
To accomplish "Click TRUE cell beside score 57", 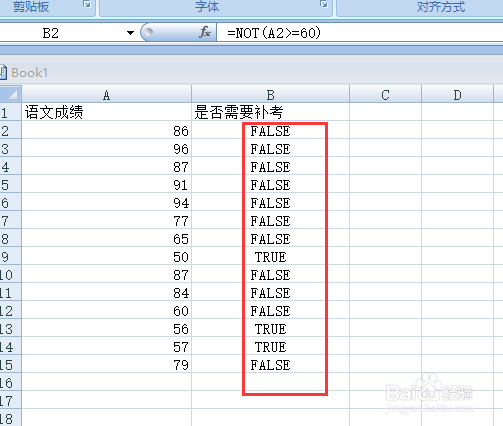I will [270, 346].
